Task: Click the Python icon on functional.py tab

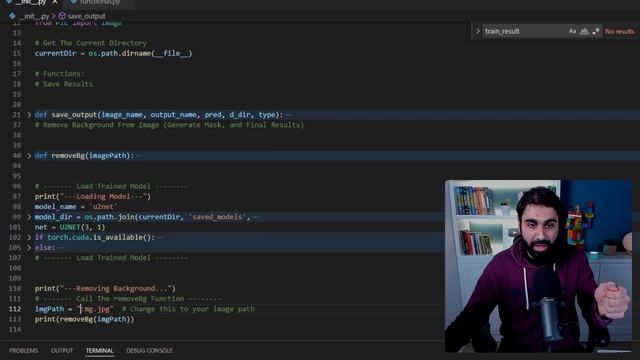Action: coord(73,2)
